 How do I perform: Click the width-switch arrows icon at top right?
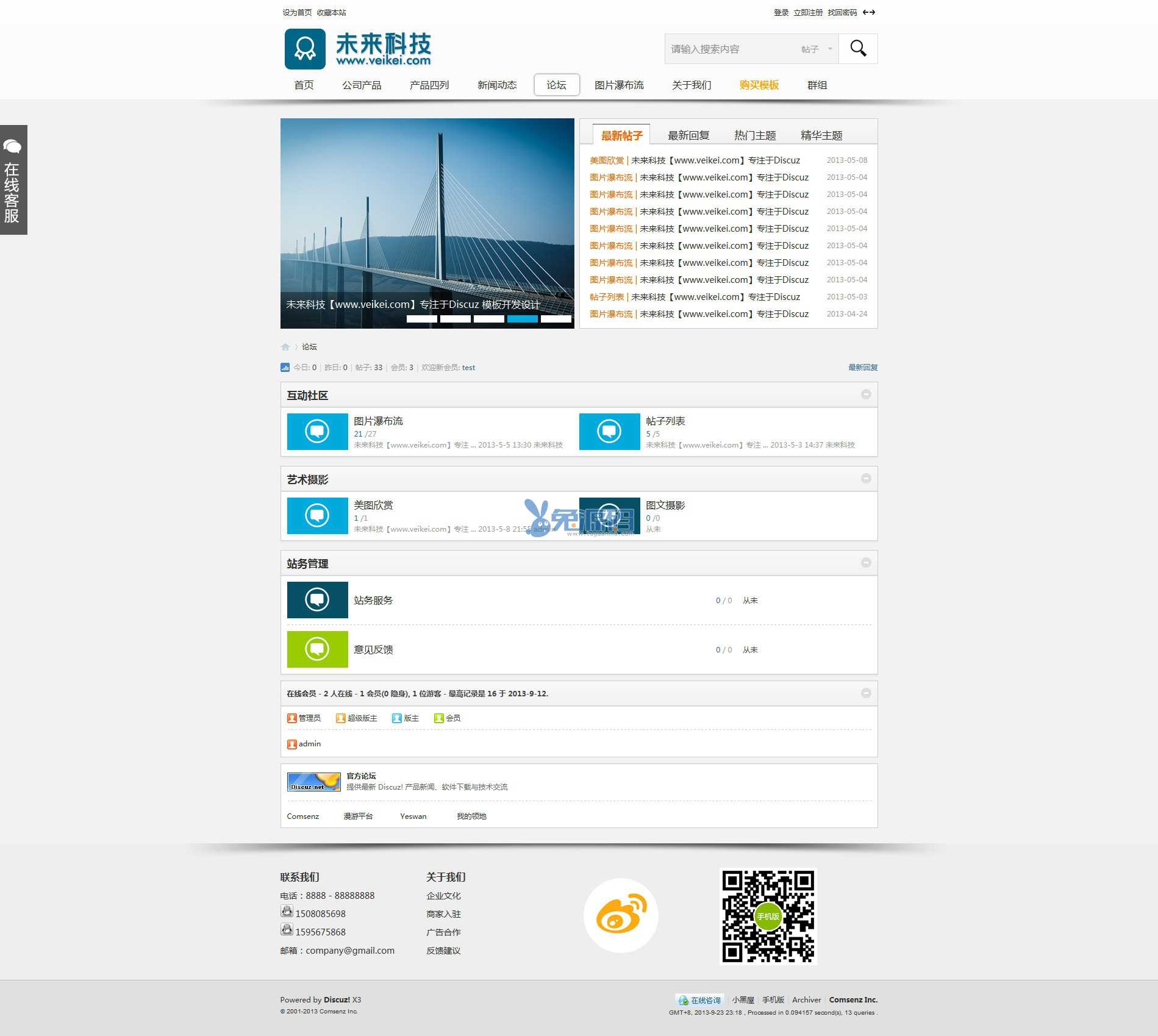[869, 12]
